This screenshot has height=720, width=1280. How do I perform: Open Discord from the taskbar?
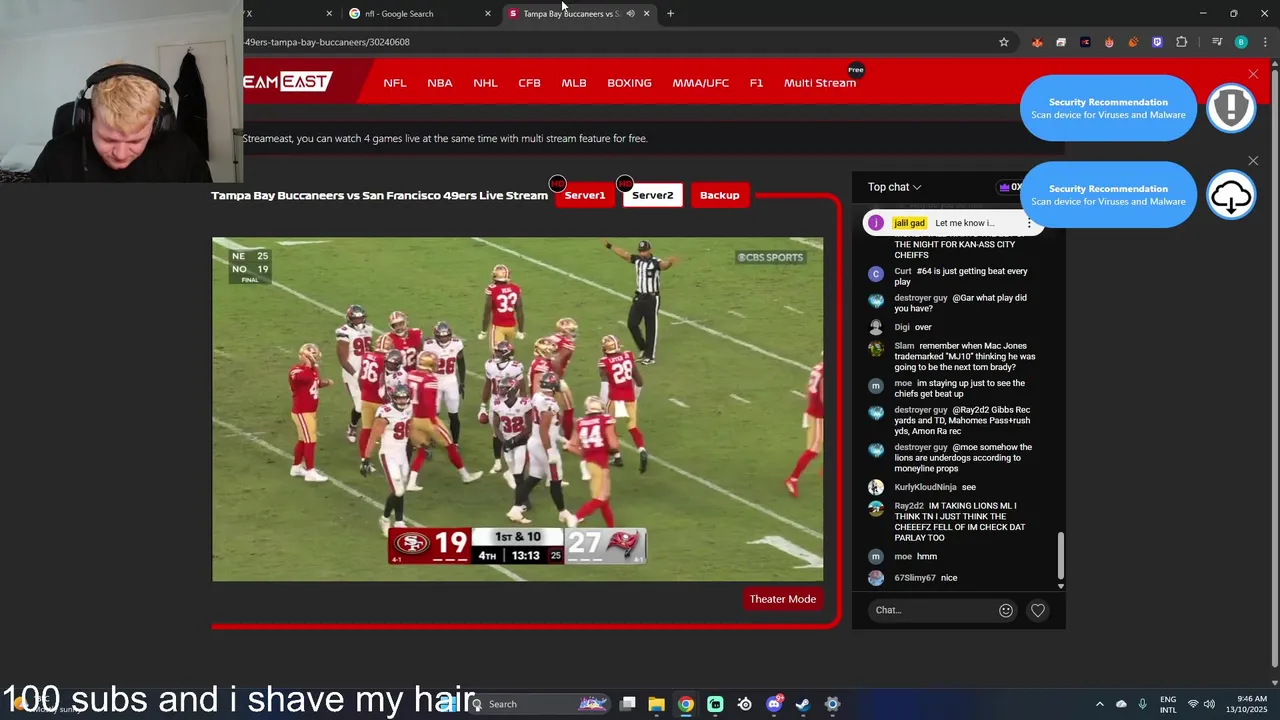774,704
